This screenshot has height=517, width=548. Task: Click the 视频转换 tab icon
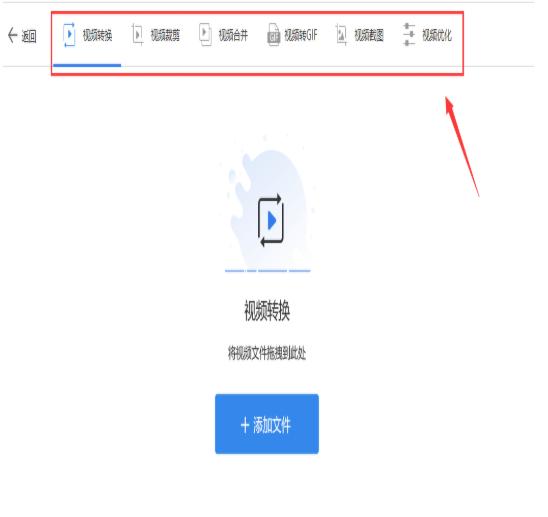69,35
